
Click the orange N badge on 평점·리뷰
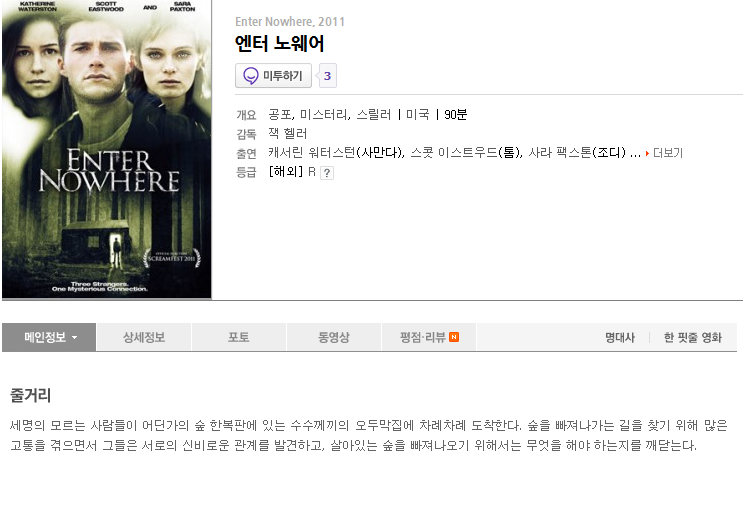click(454, 337)
